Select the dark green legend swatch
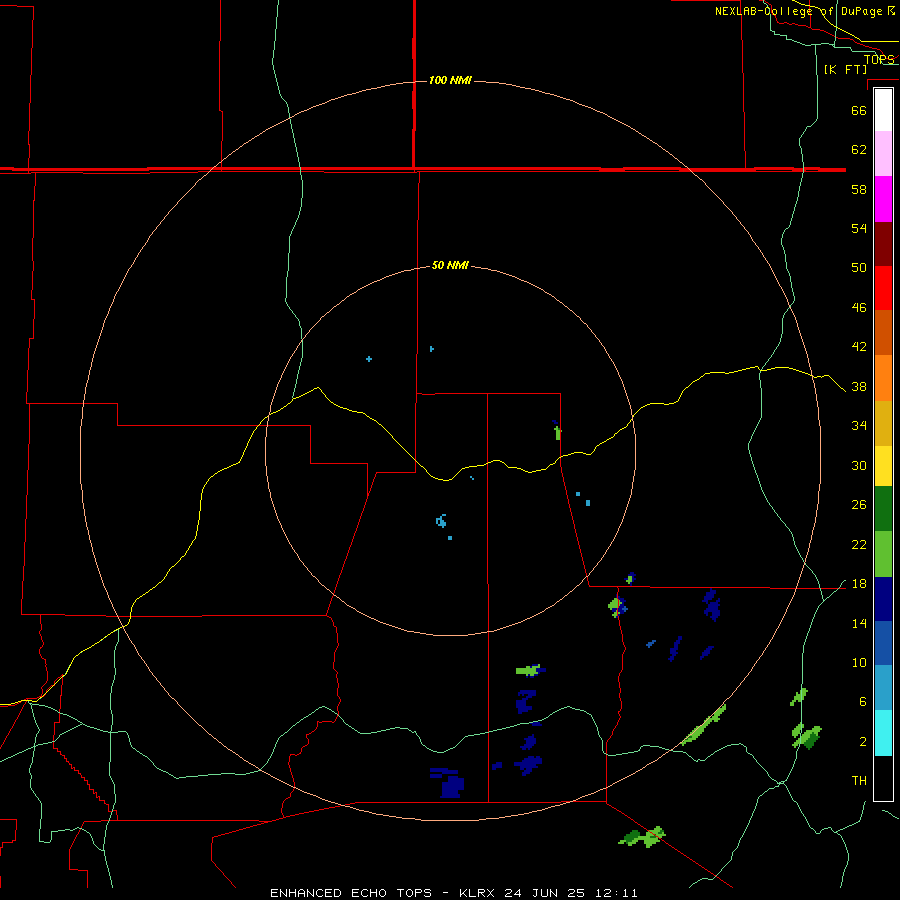The width and height of the screenshot is (900, 900). tap(883, 509)
